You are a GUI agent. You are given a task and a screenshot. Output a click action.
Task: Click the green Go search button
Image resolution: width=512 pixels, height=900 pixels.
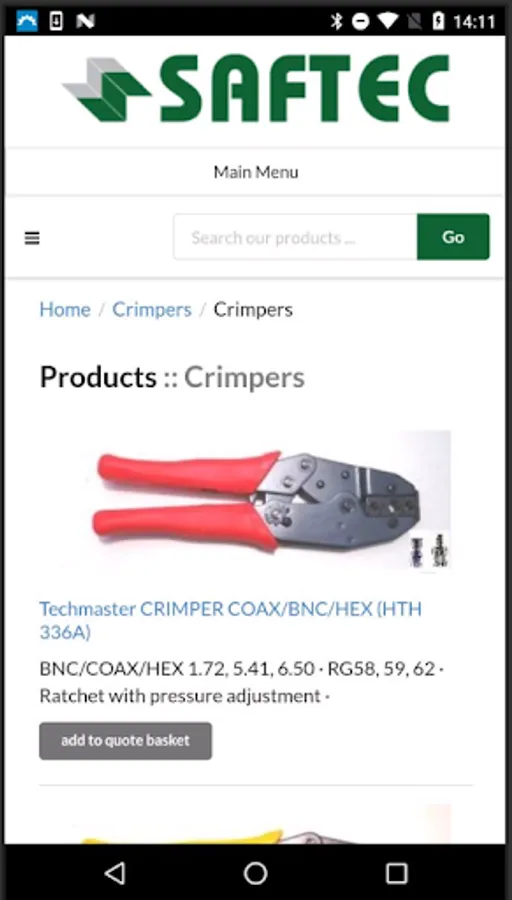pyautogui.click(x=453, y=237)
